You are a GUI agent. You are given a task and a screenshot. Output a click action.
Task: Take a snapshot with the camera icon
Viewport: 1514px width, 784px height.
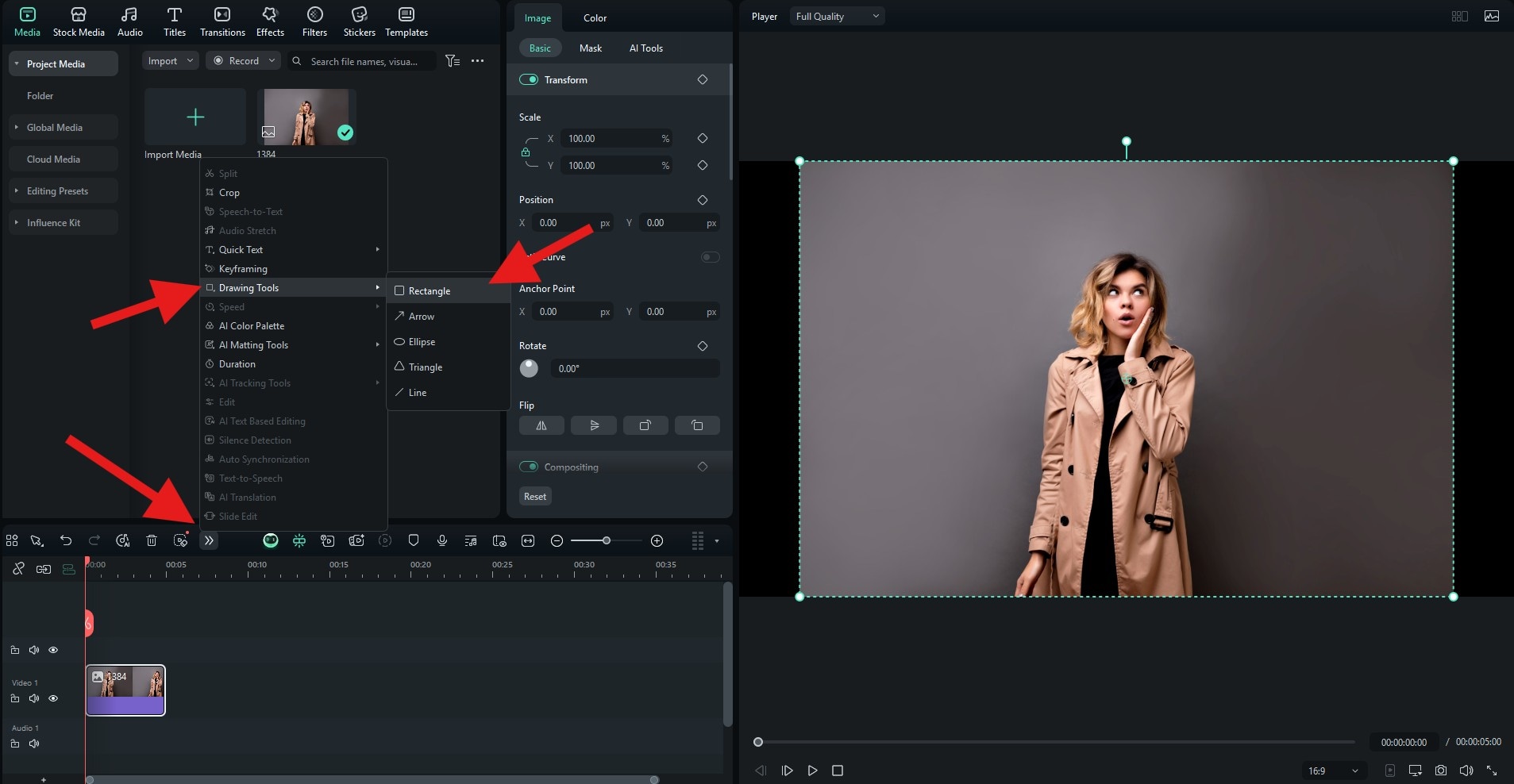[1441, 771]
